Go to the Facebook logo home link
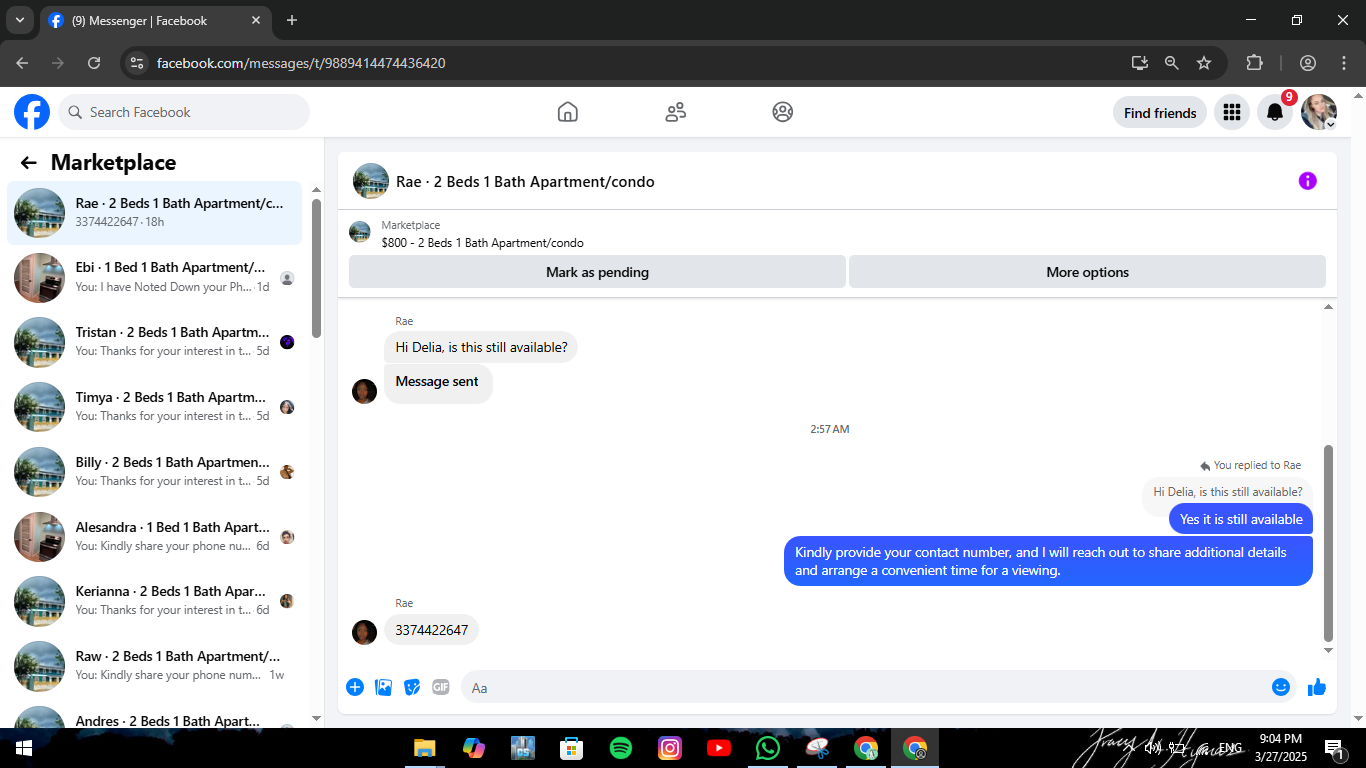This screenshot has width=1366, height=768. (x=32, y=112)
